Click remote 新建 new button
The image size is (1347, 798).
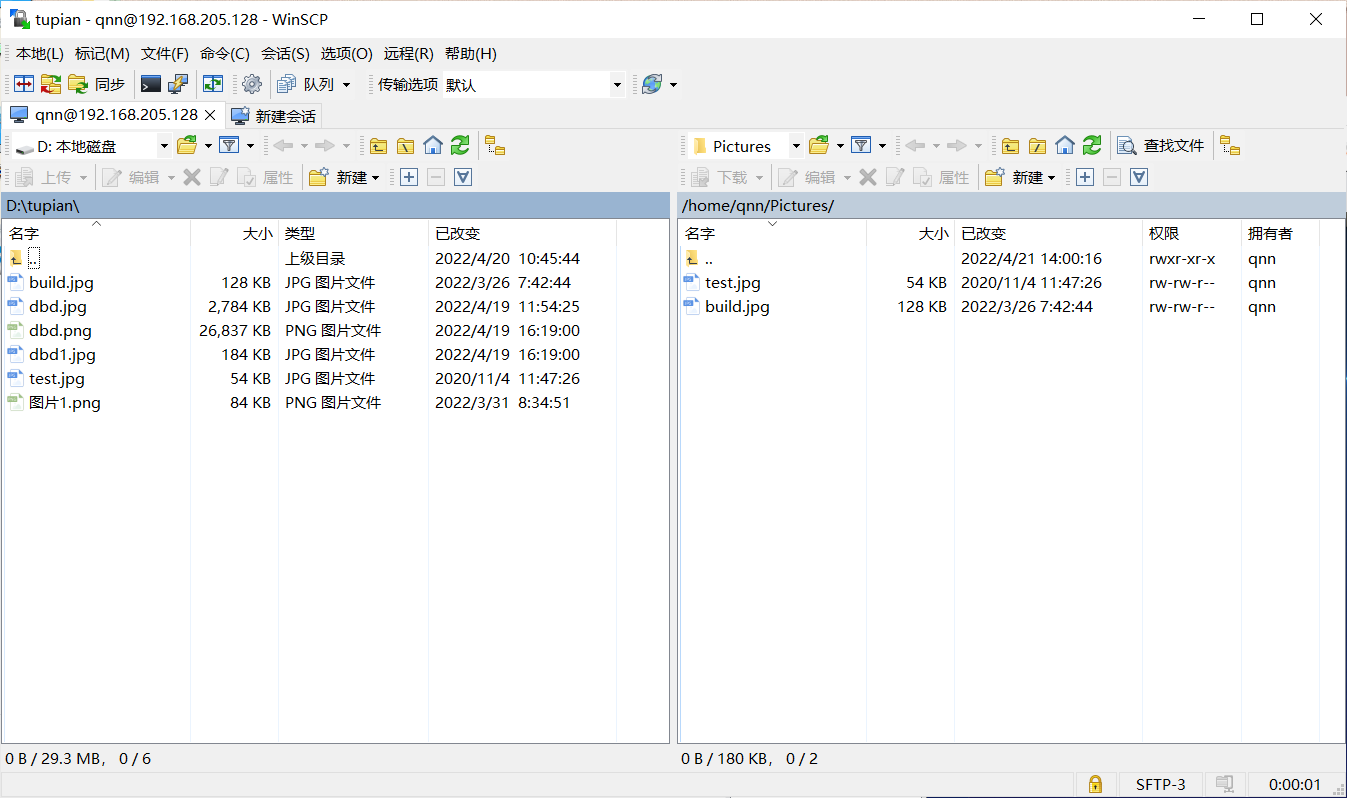coord(1020,177)
